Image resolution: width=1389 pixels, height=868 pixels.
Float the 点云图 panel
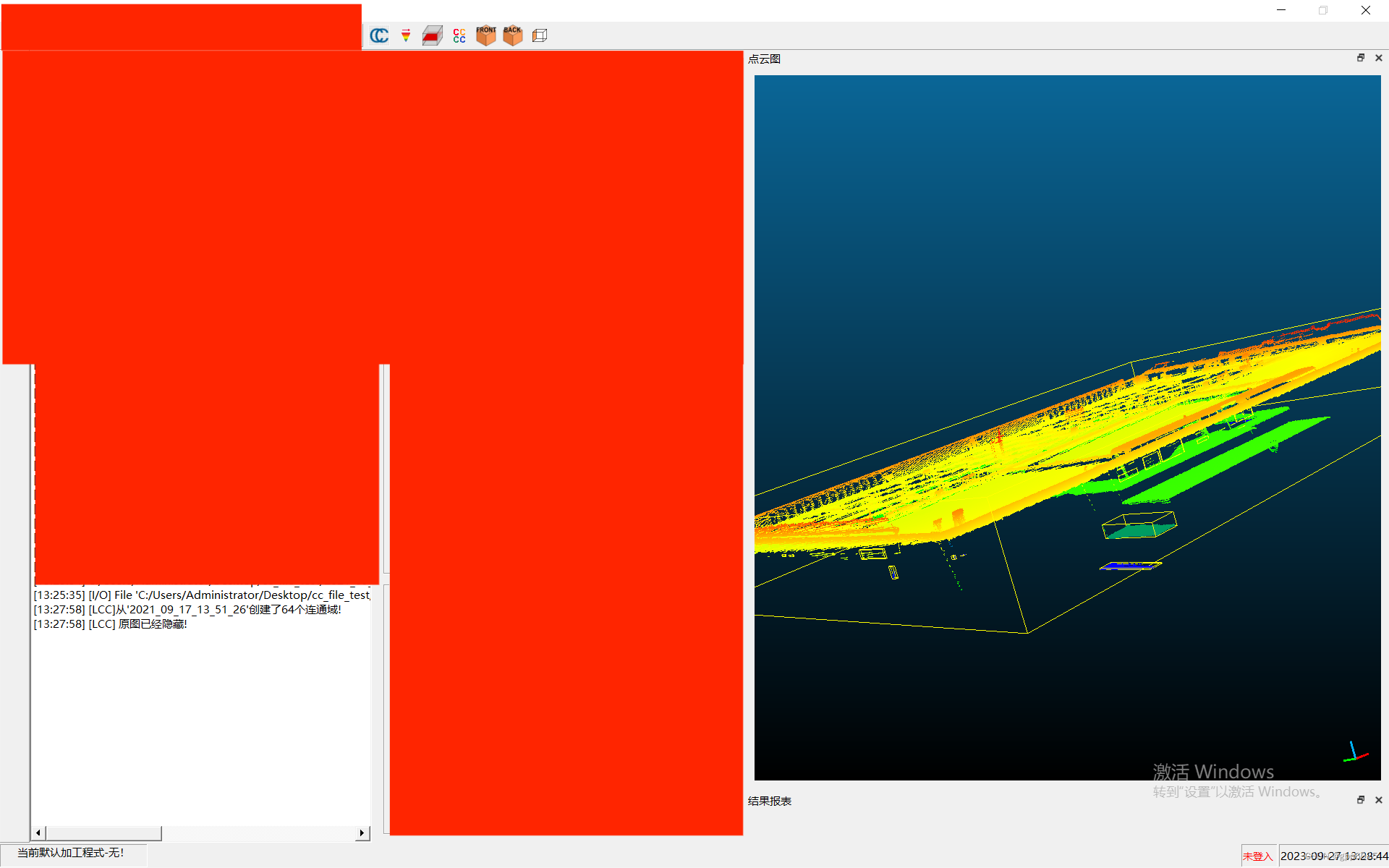[1360, 58]
